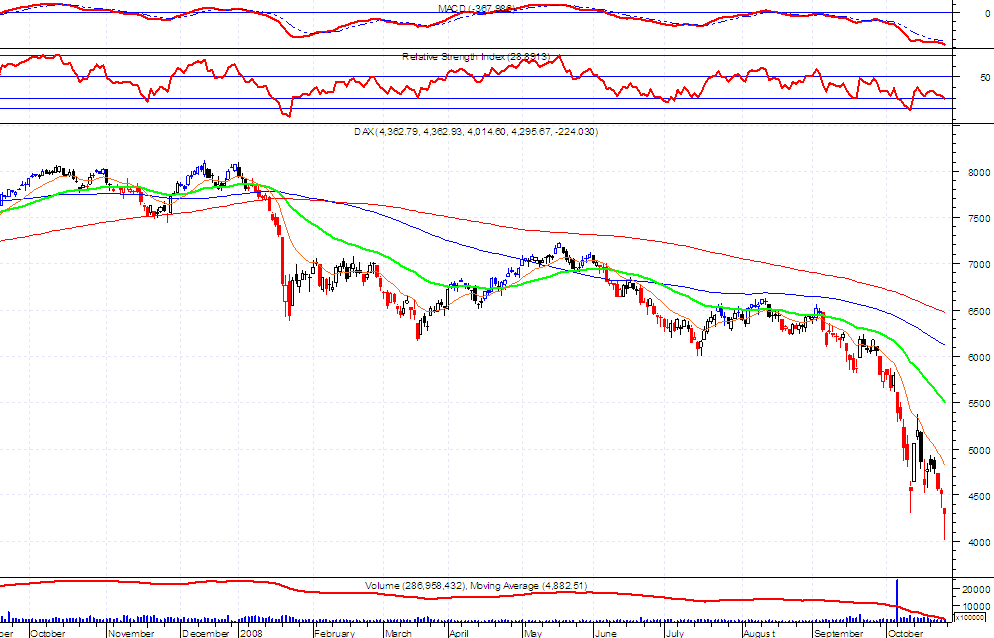The image size is (994, 638).
Task: Click the August month label
Action: [x=759, y=633]
